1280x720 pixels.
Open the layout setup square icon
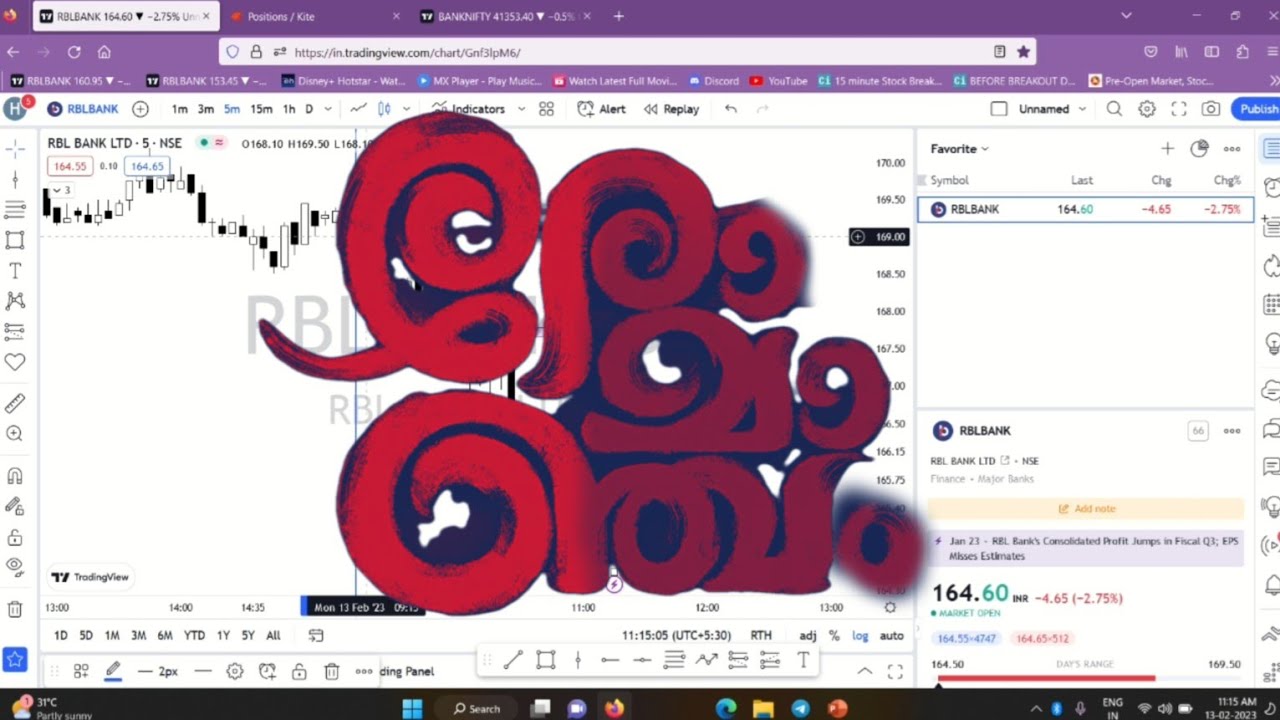998,109
